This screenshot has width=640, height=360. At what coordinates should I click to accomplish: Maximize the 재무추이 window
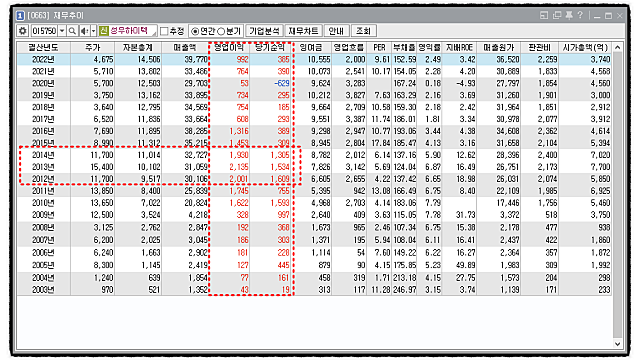coord(609,16)
